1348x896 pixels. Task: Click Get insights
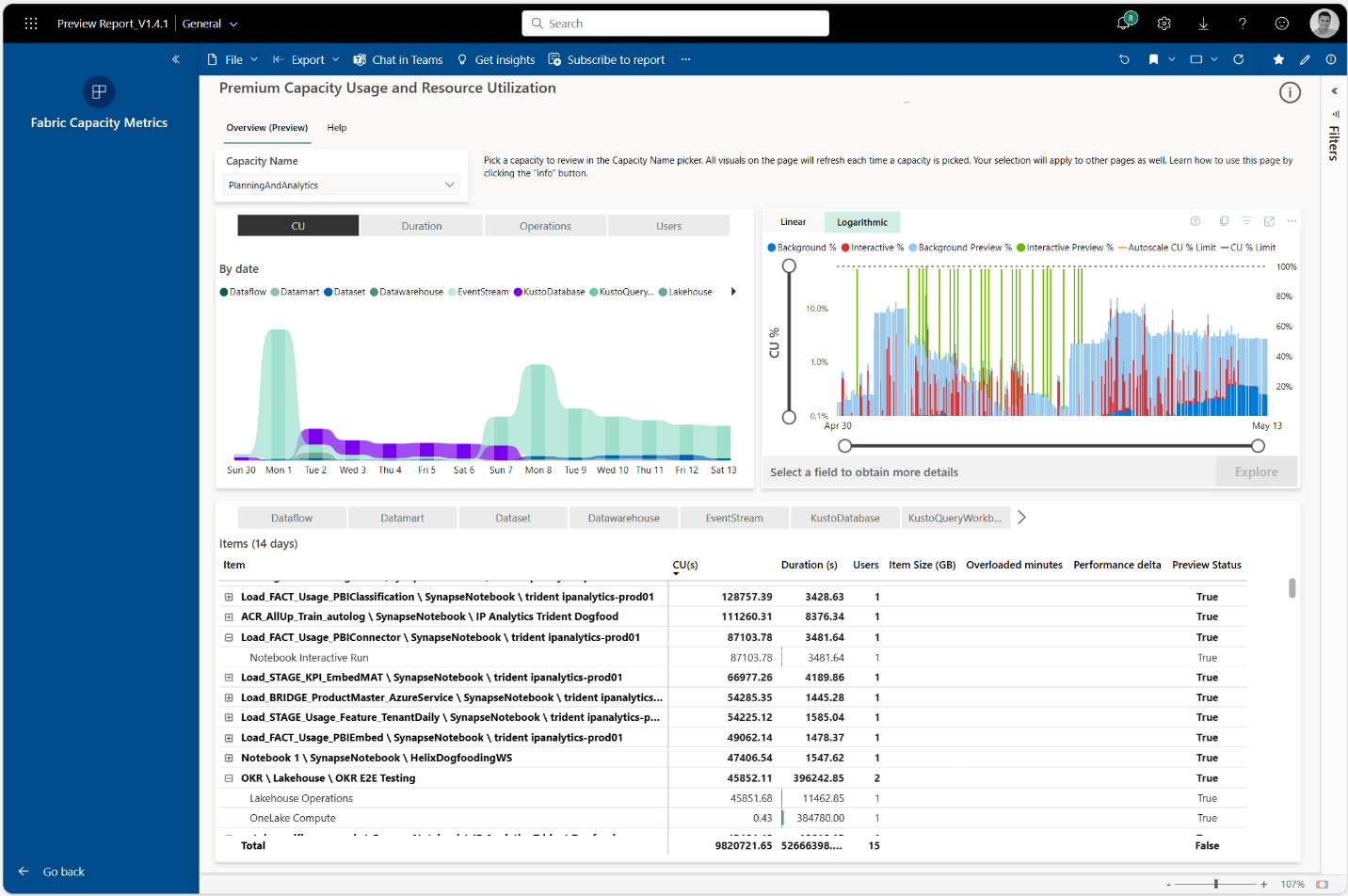pos(496,59)
